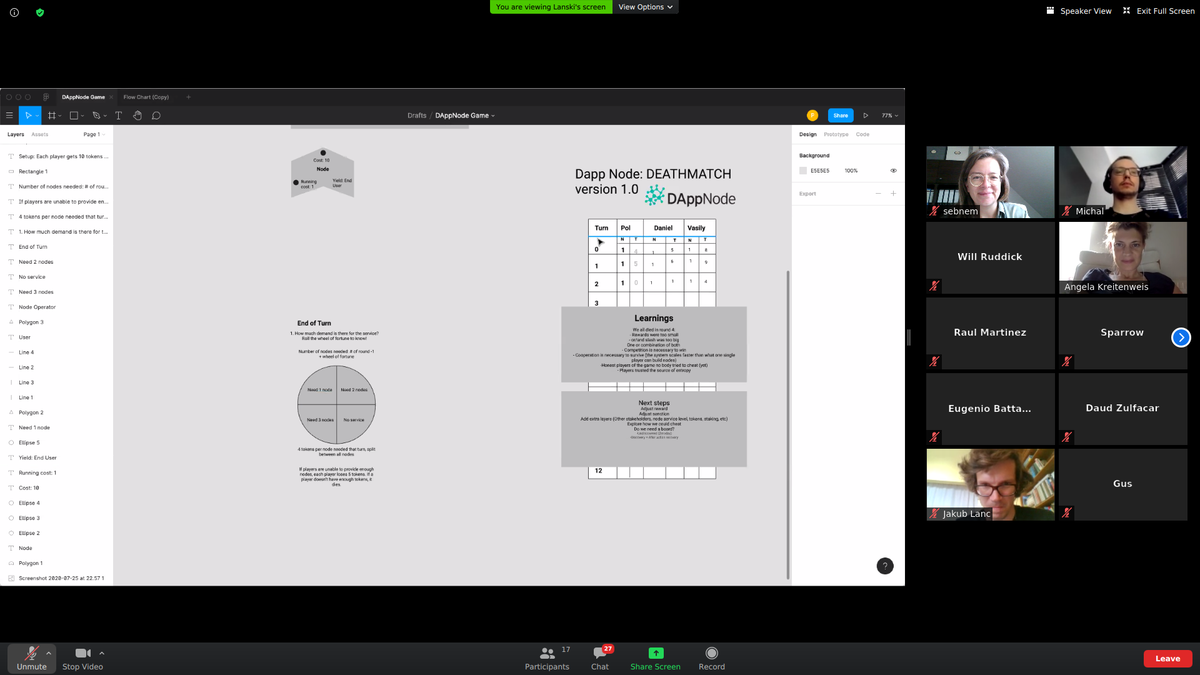This screenshot has height=675, width=1200.
Task: Open the View Options dropdown
Action: click(646, 7)
